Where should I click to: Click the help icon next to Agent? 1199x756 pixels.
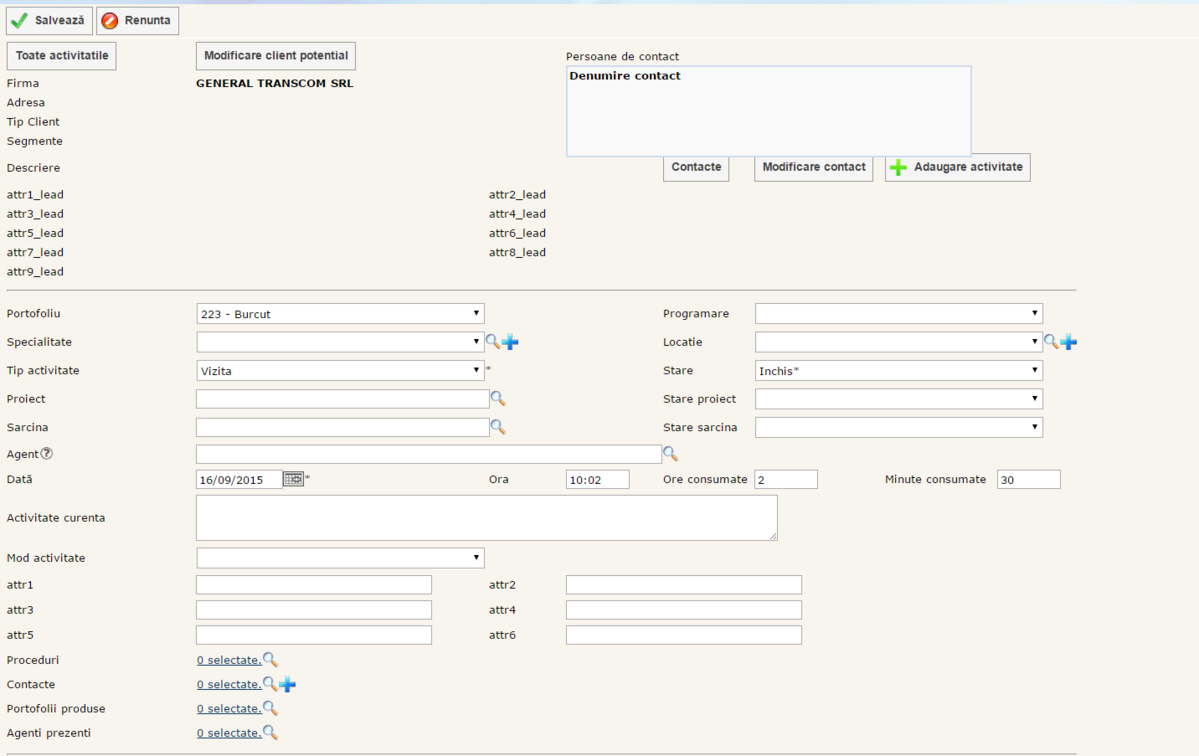[x=47, y=454]
